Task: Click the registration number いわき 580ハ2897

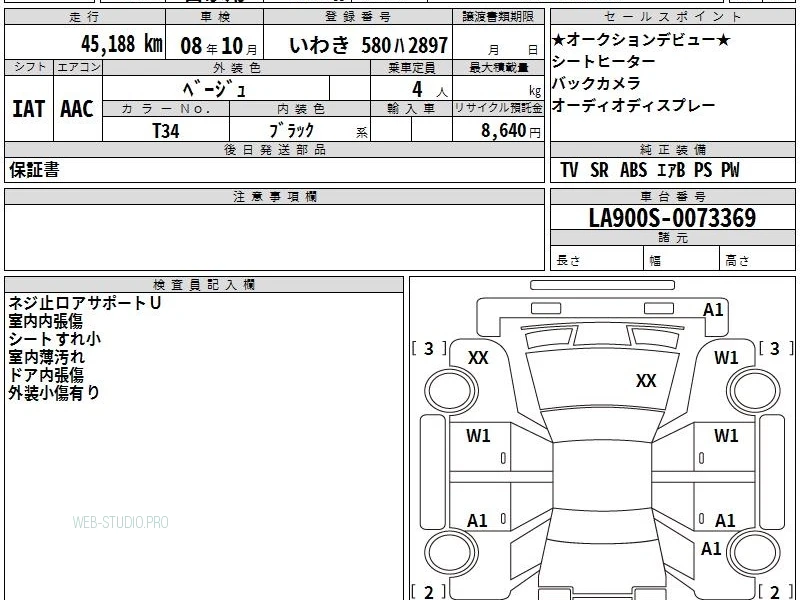Action: (368, 45)
